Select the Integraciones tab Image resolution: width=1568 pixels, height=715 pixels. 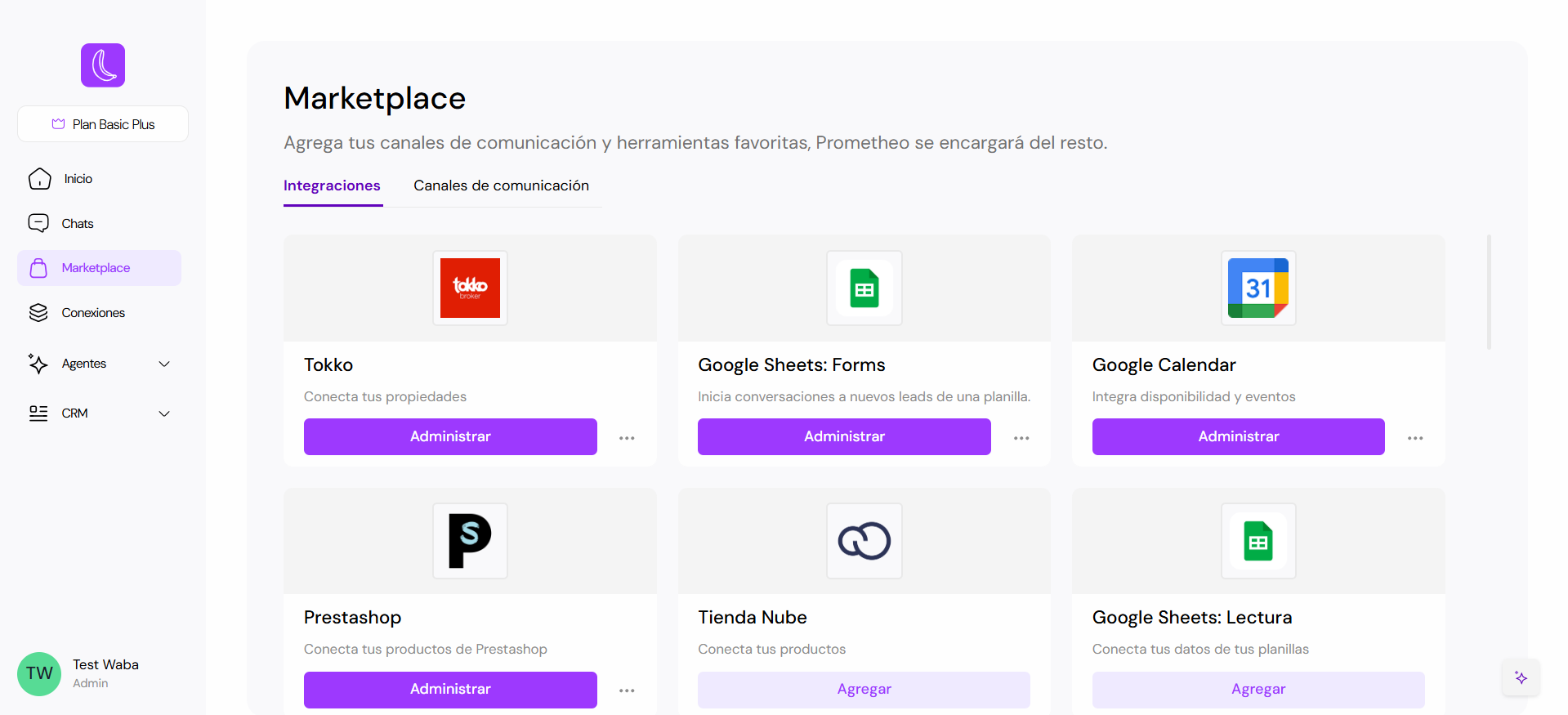coord(332,185)
